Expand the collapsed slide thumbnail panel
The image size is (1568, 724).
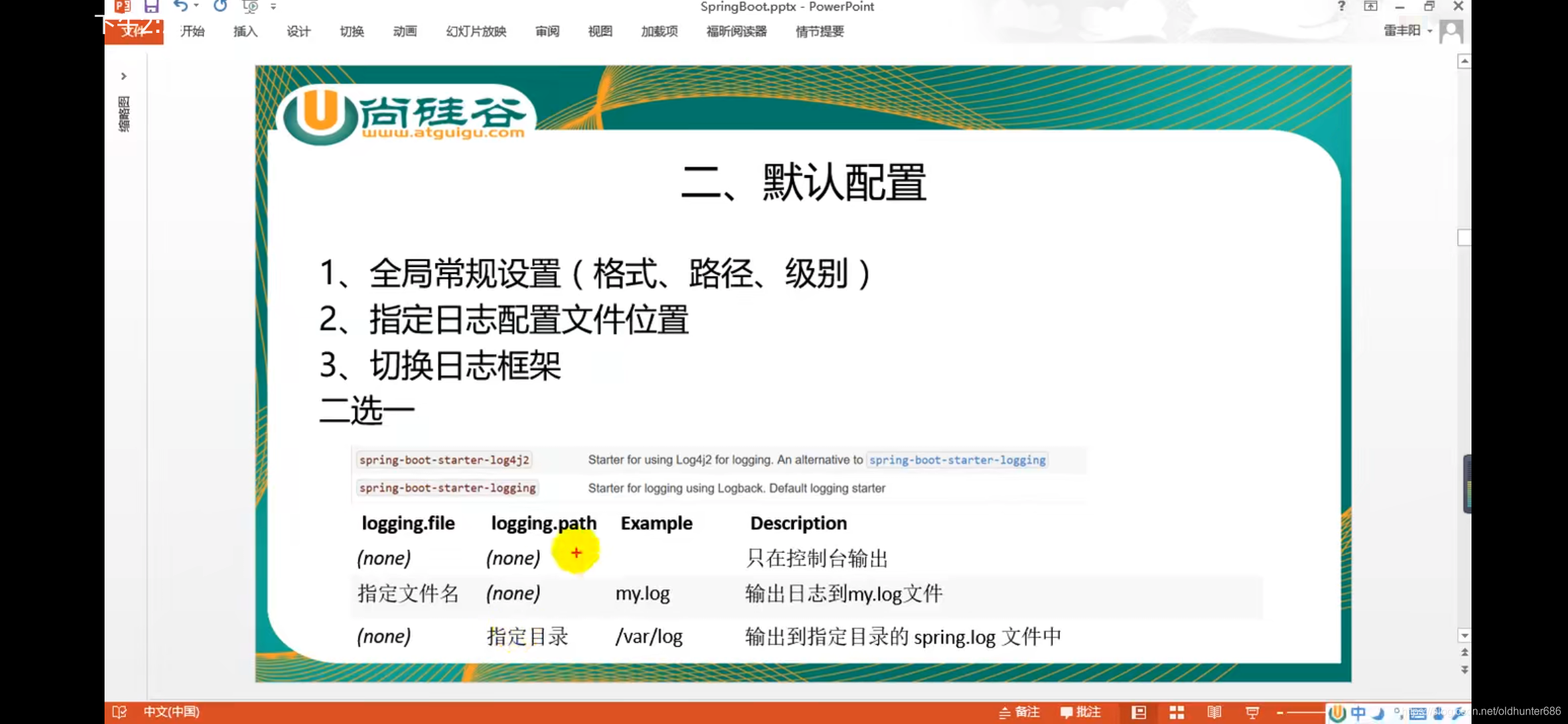(124, 76)
